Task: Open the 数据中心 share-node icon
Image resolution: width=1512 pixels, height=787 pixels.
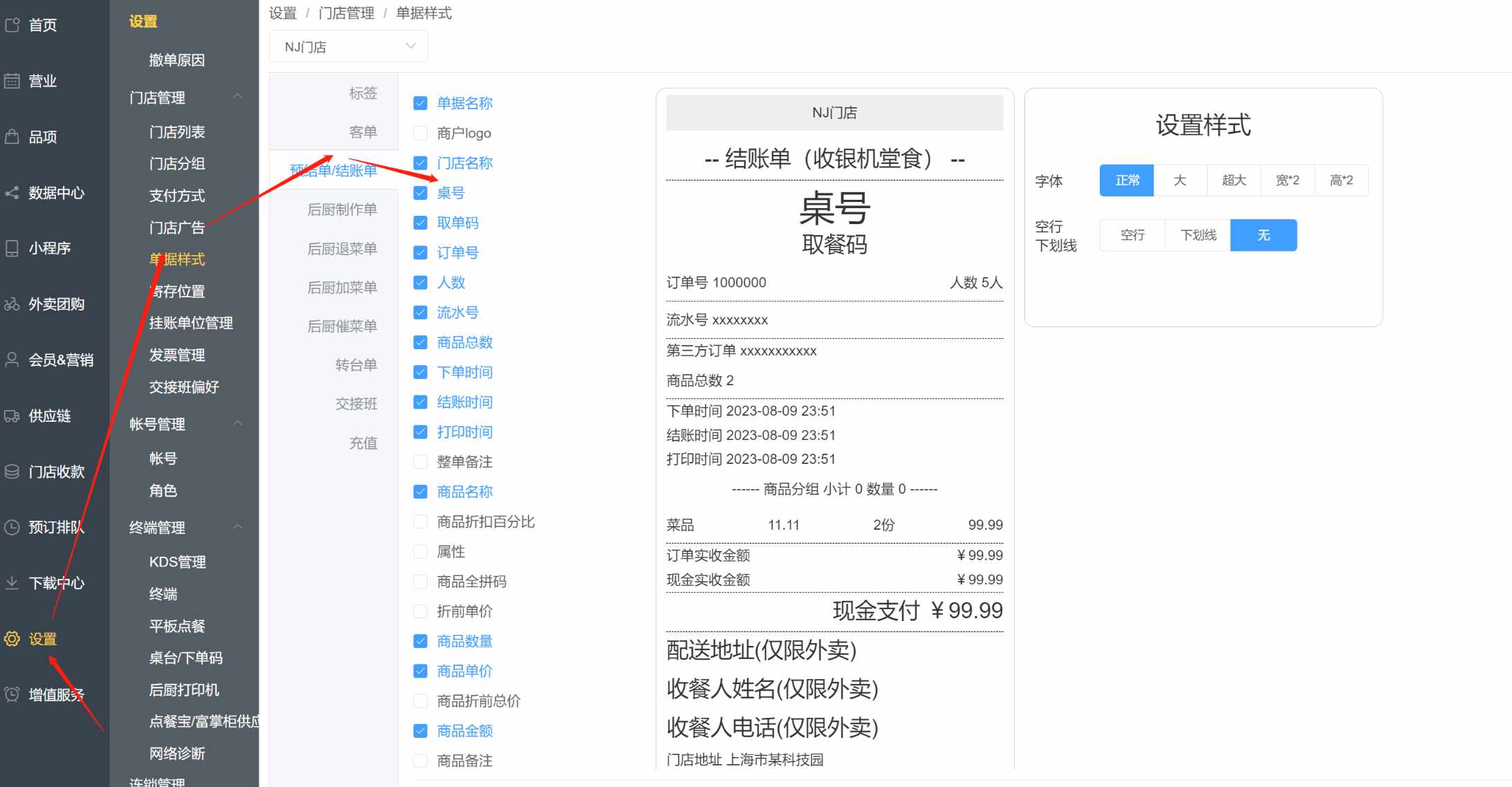Action: tap(12, 192)
